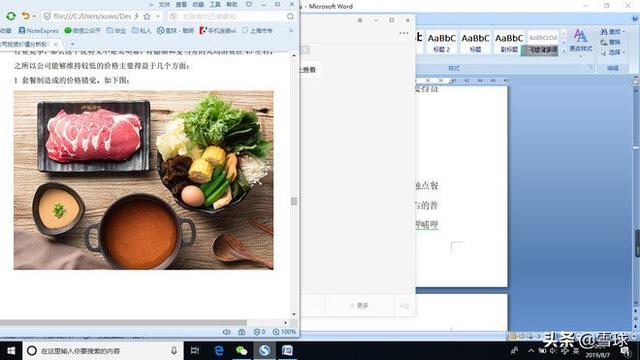Apply the 副标题 style from the styles gallery
640x360 pixels.
509,42
